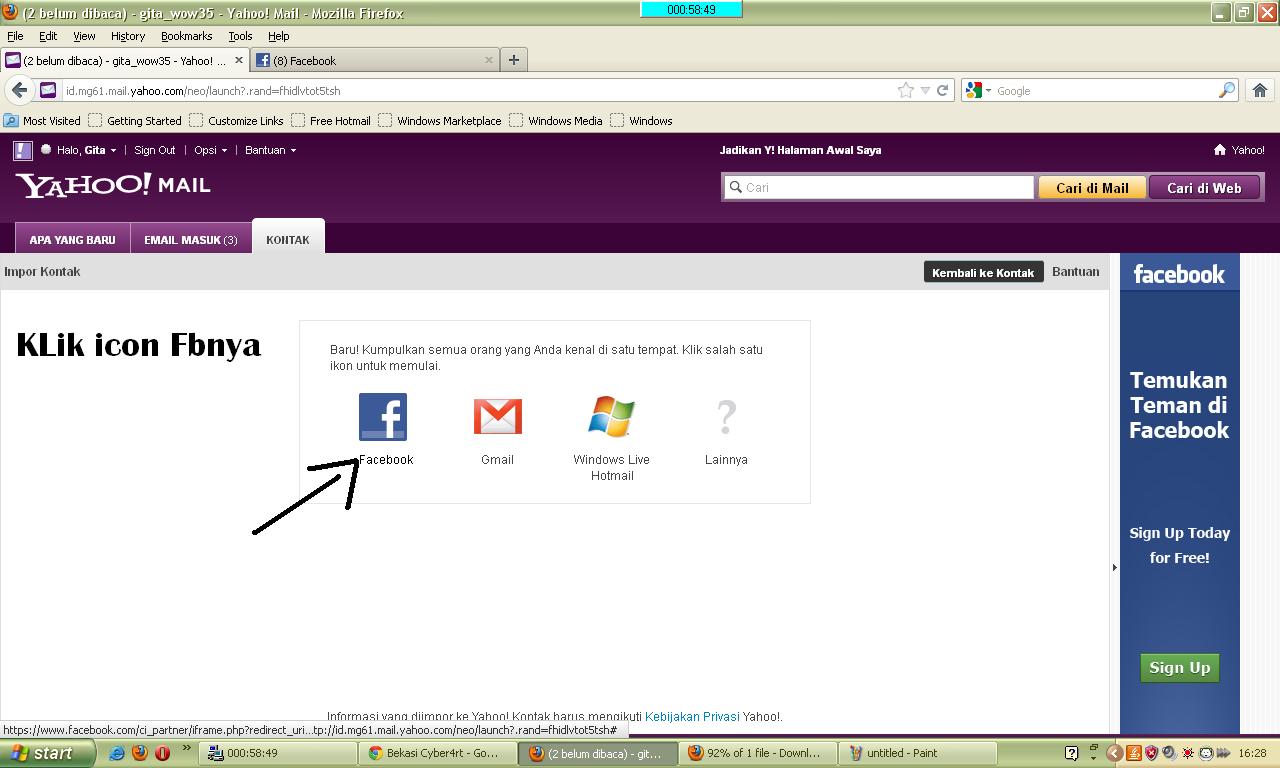Click the Sign Out link

click(x=155, y=150)
